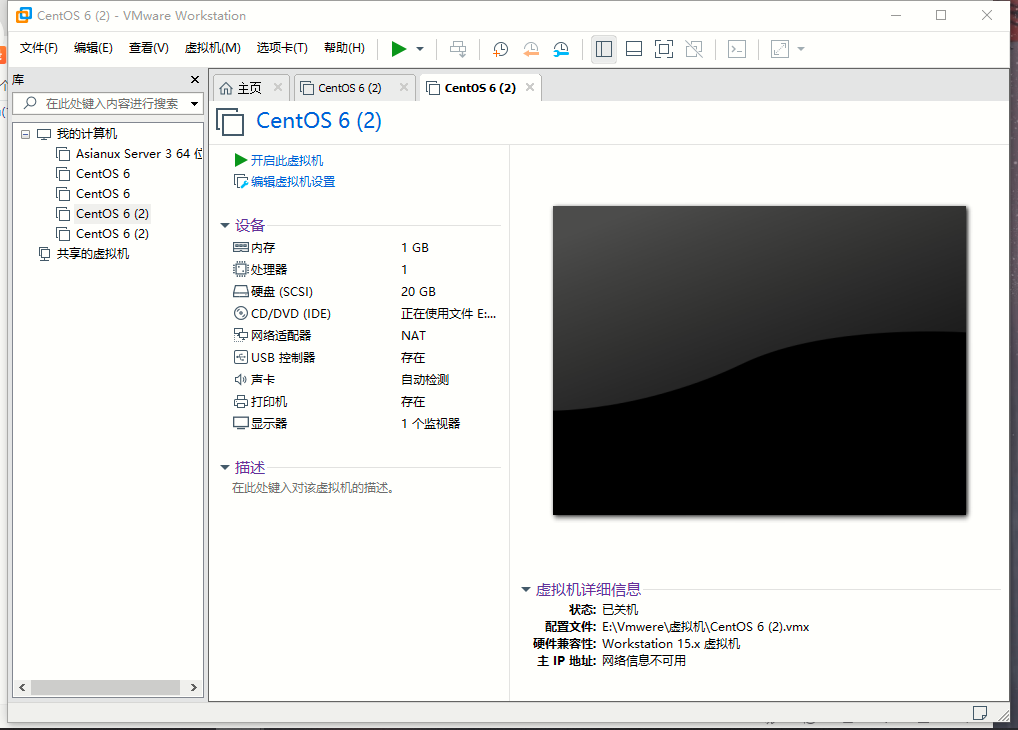Take a snapshot of this virtual machine
Image resolution: width=1018 pixels, height=730 pixels.
500,49
